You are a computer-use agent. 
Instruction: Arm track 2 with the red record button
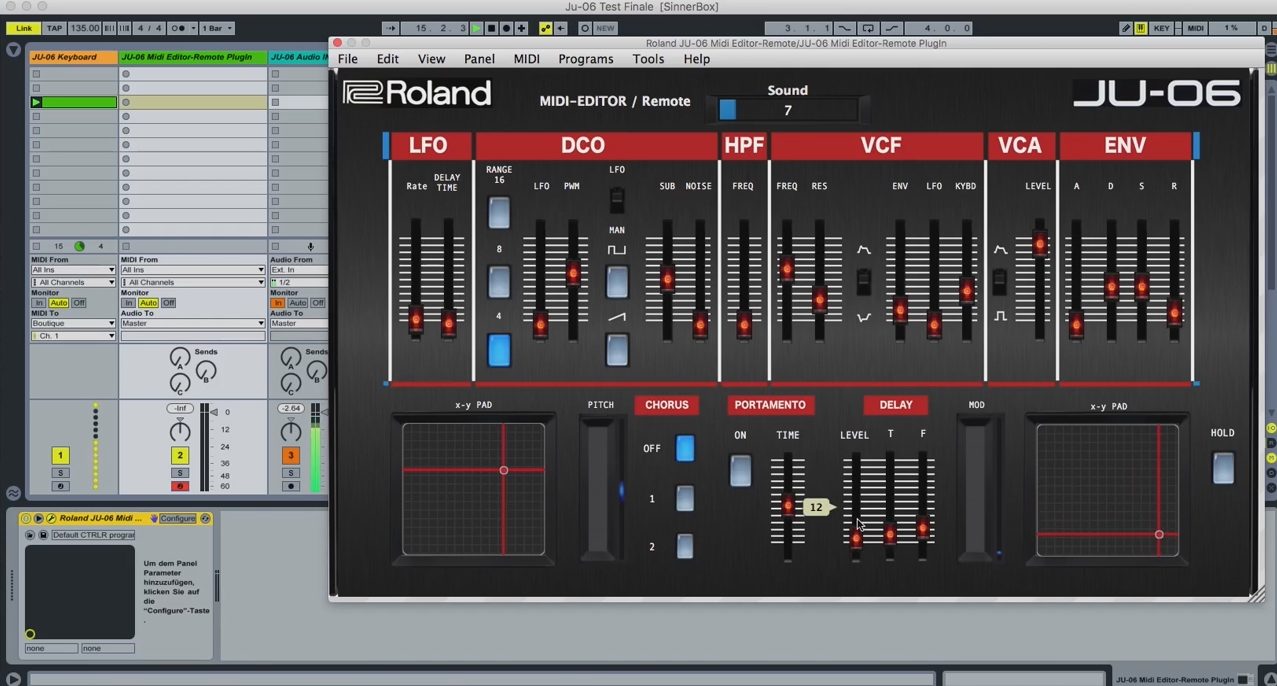point(180,486)
